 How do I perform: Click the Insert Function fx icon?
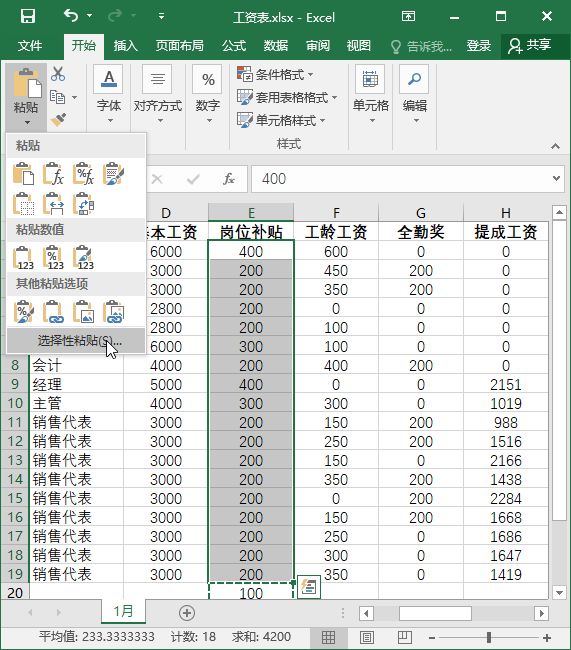pos(228,179)
